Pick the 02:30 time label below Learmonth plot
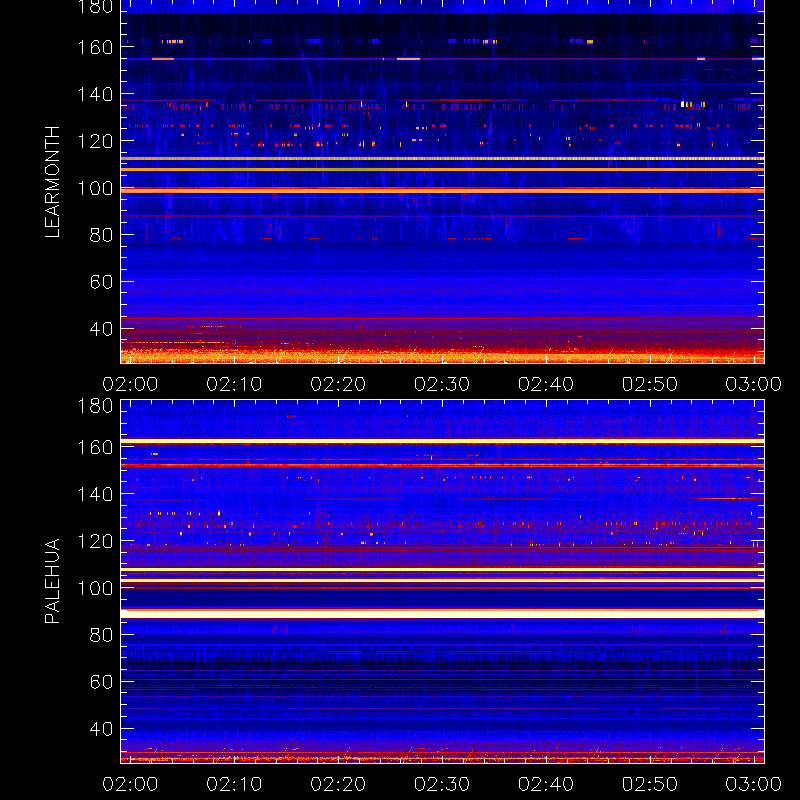Viewport: 800px width, 800px height. pyautogui.click(x=442, y=384)
